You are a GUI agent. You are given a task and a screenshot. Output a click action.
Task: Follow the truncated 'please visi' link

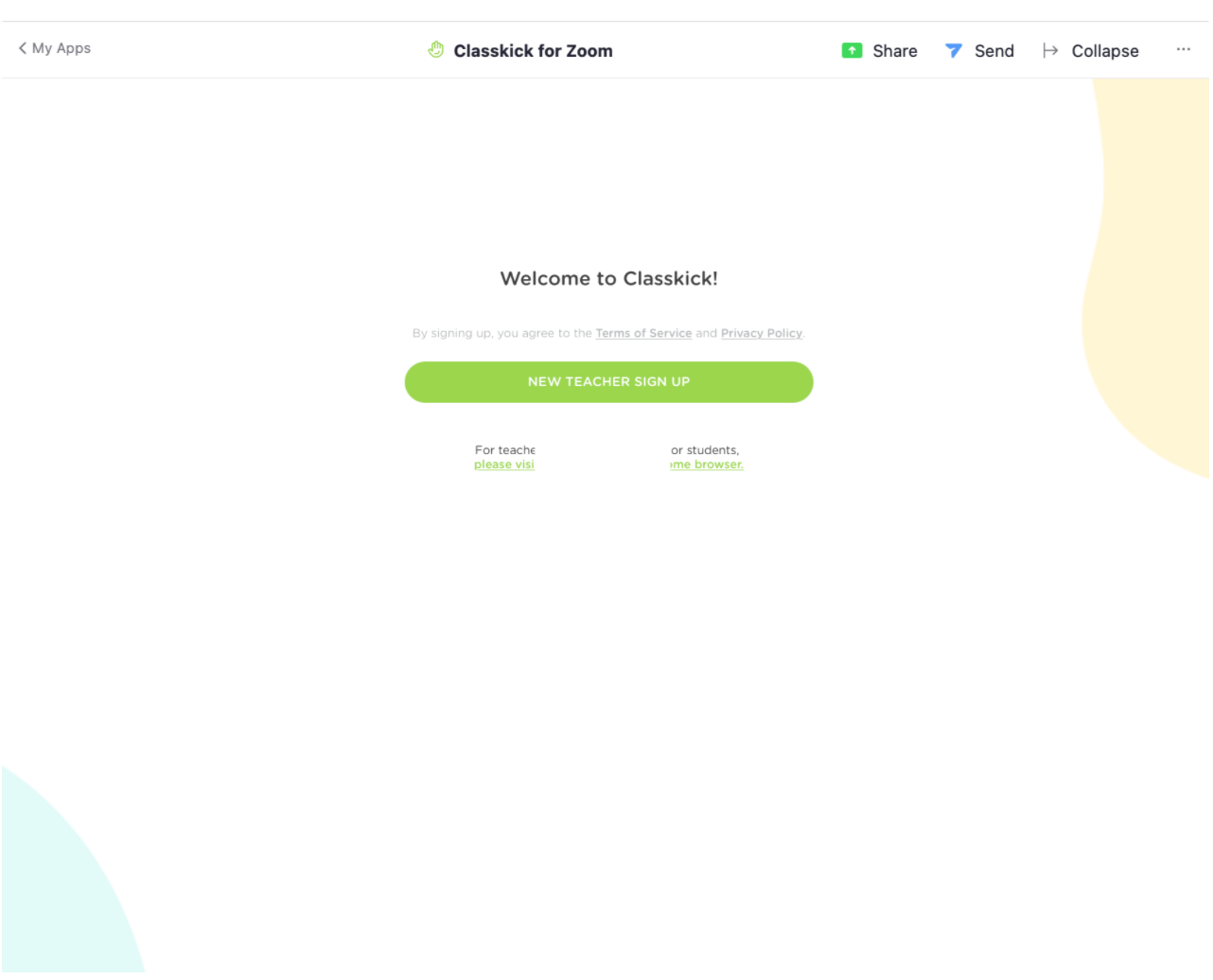(x=504, y=464)
